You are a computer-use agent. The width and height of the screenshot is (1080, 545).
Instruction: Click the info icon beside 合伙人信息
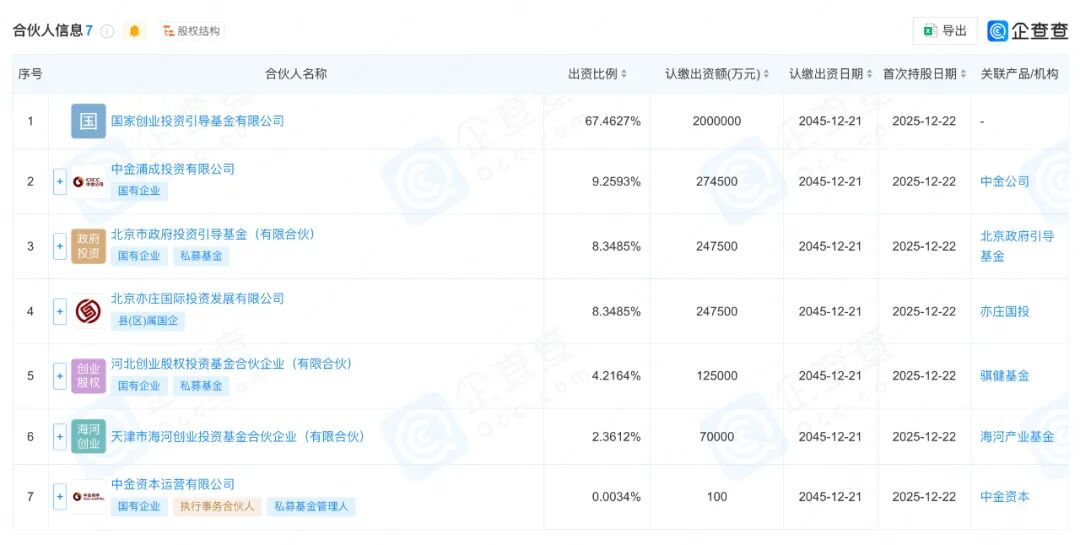pyautogui.click(x=107, y=31)
